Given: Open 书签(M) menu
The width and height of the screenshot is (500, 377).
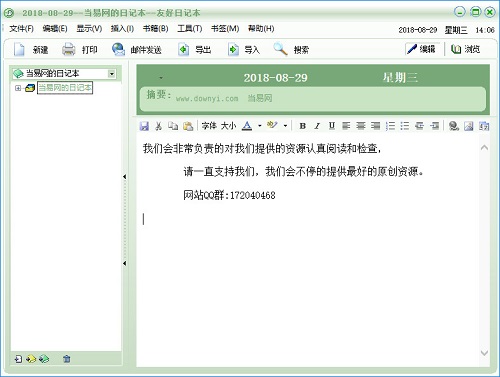Looking at the screenshot, I should 225,29.
